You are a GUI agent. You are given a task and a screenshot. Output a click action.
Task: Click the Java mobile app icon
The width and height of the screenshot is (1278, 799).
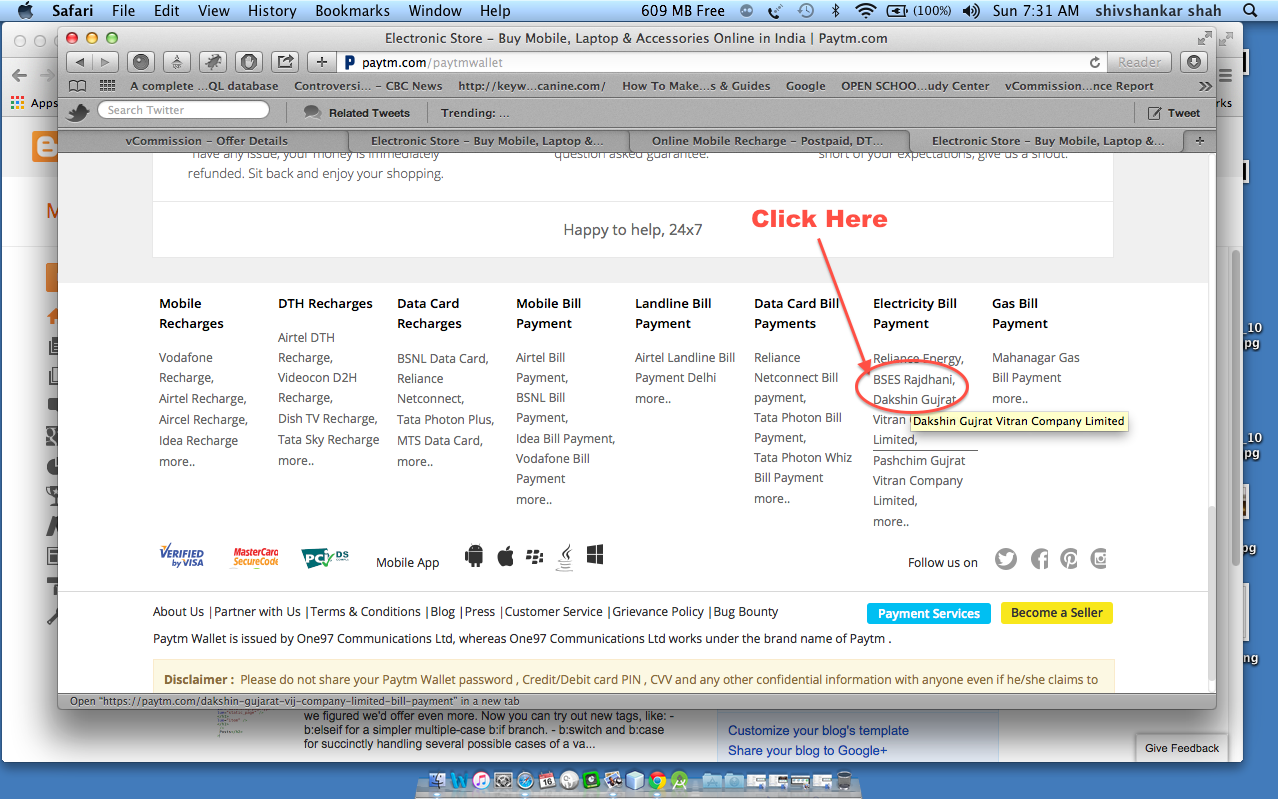[x=565, y=557]
